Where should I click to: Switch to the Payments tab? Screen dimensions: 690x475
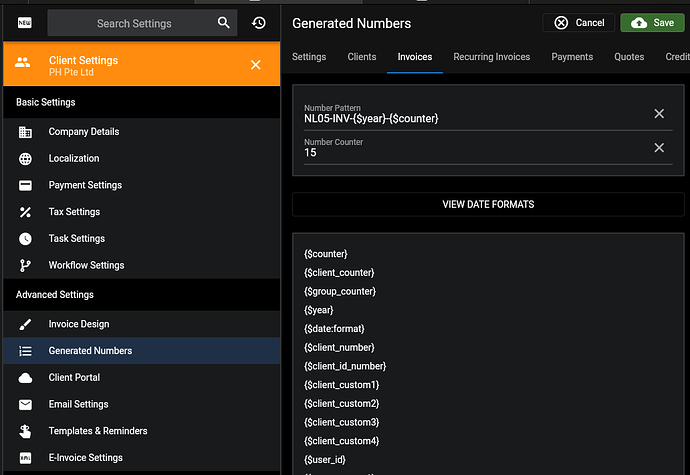[572, 57]
